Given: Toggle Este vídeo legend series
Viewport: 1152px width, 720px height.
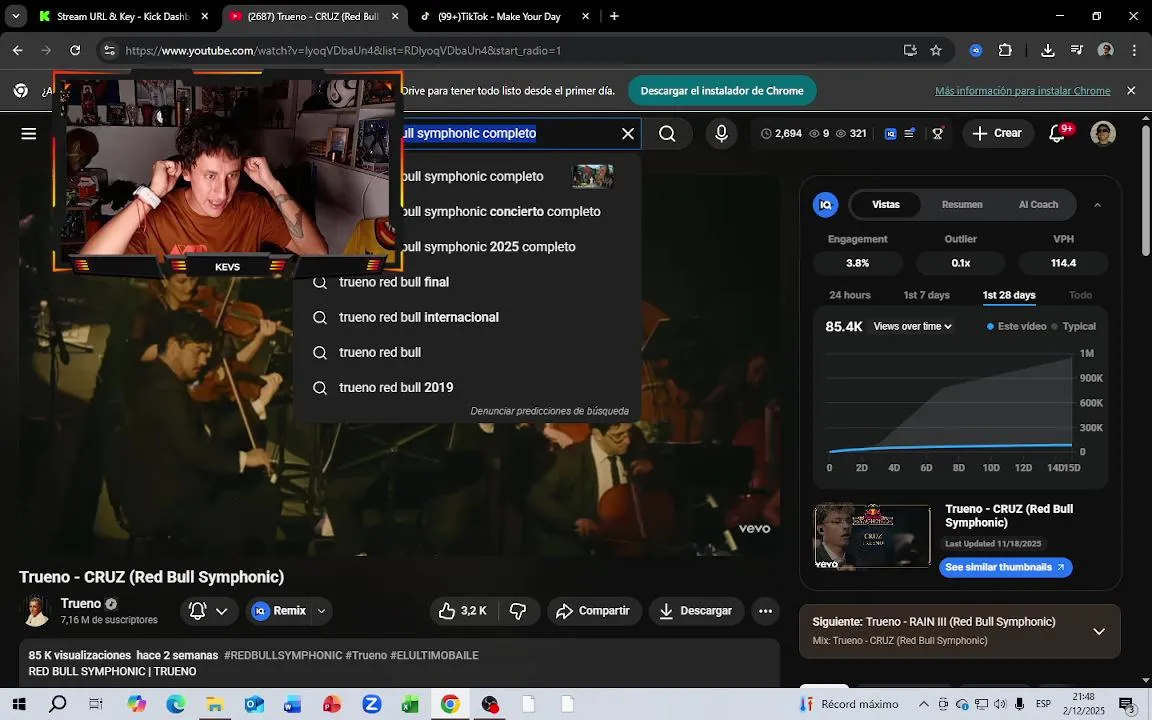Looking at the screenshot, I should [1017, 326].
